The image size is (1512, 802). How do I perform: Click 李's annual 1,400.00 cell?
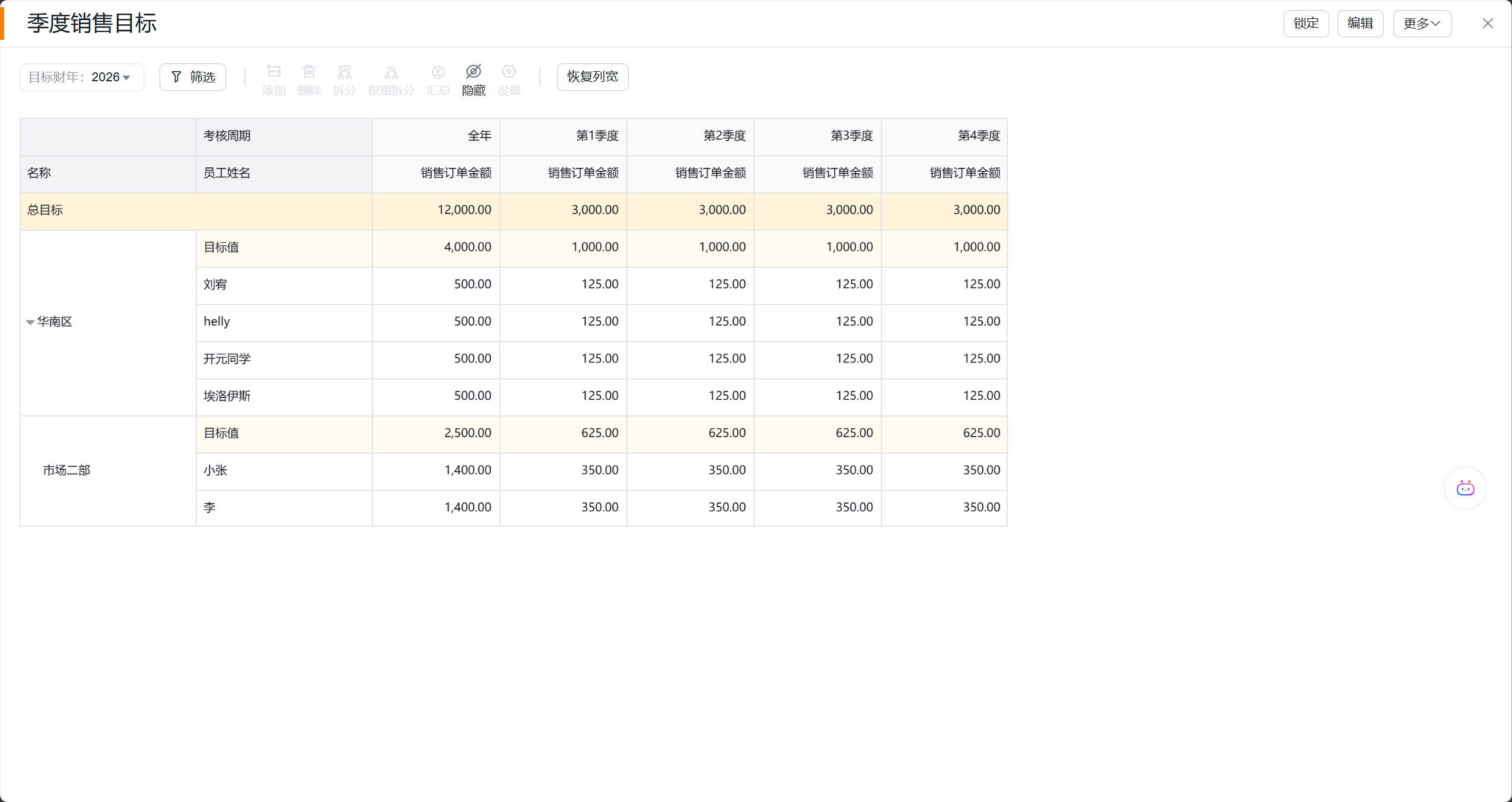436,508
